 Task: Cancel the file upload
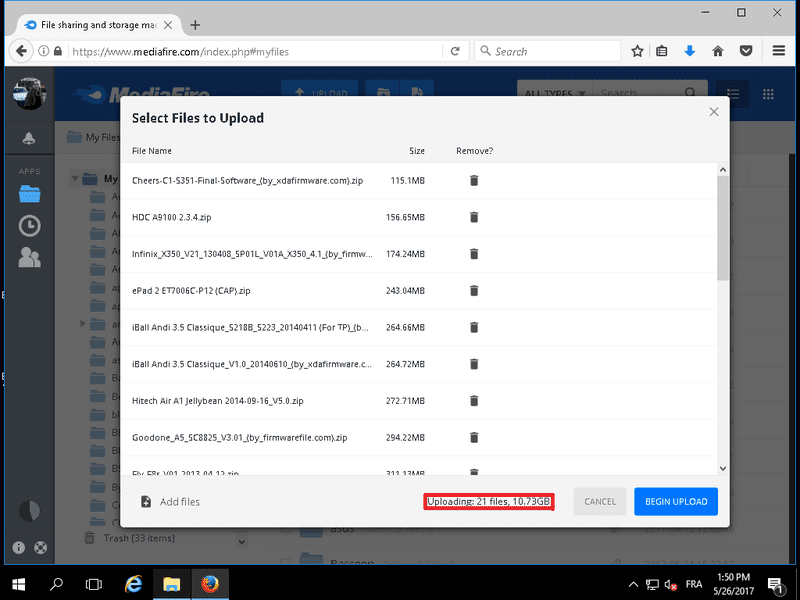click(600, 502)
